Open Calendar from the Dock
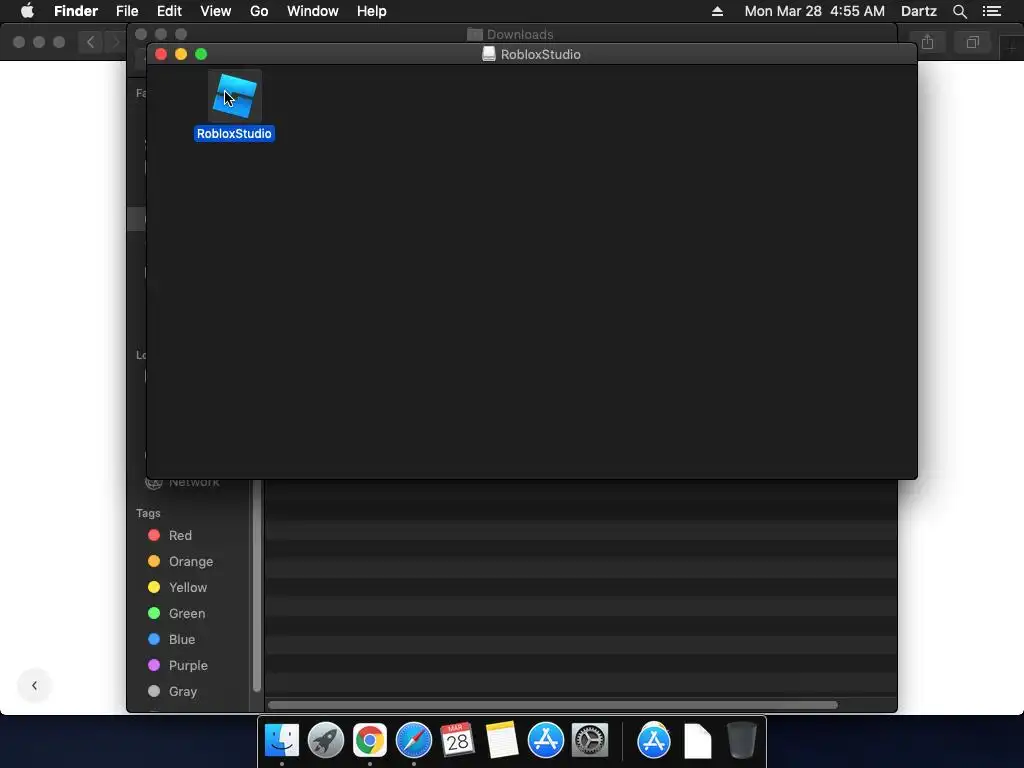The width and height of the screenshot is (1024, 768). click(457, 740)
